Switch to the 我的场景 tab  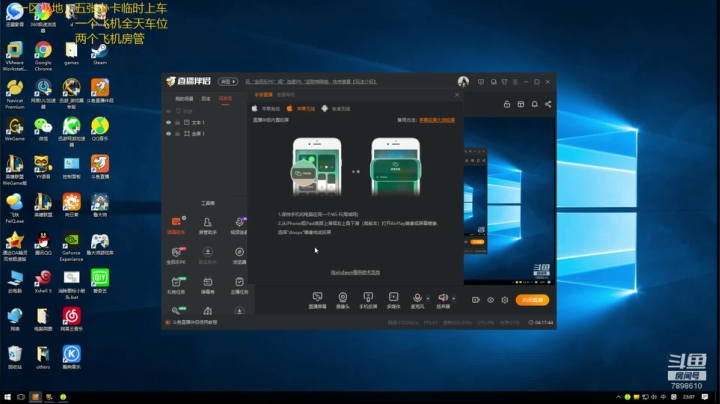click(x=184, y=99)
